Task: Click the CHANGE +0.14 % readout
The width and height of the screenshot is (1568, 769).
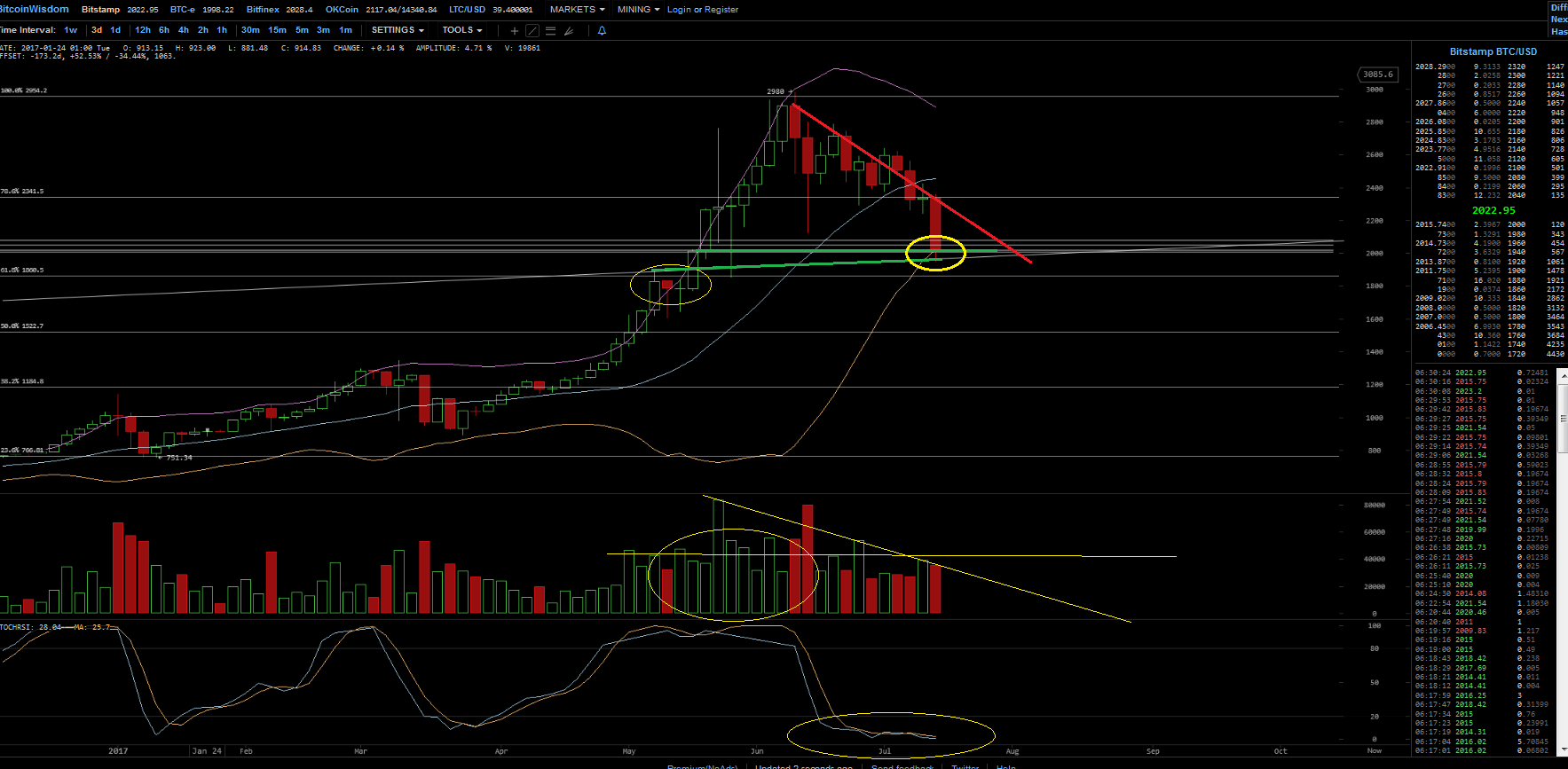Action: coord(368,48)
